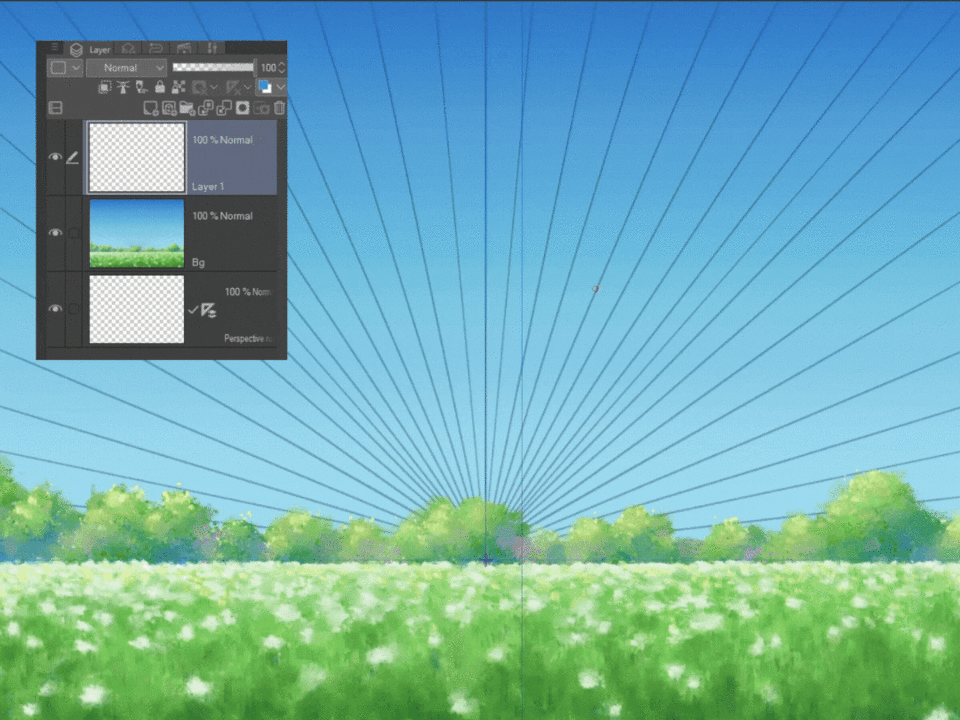Open the Auto Action tab with clapperboard

click(184, 48)
